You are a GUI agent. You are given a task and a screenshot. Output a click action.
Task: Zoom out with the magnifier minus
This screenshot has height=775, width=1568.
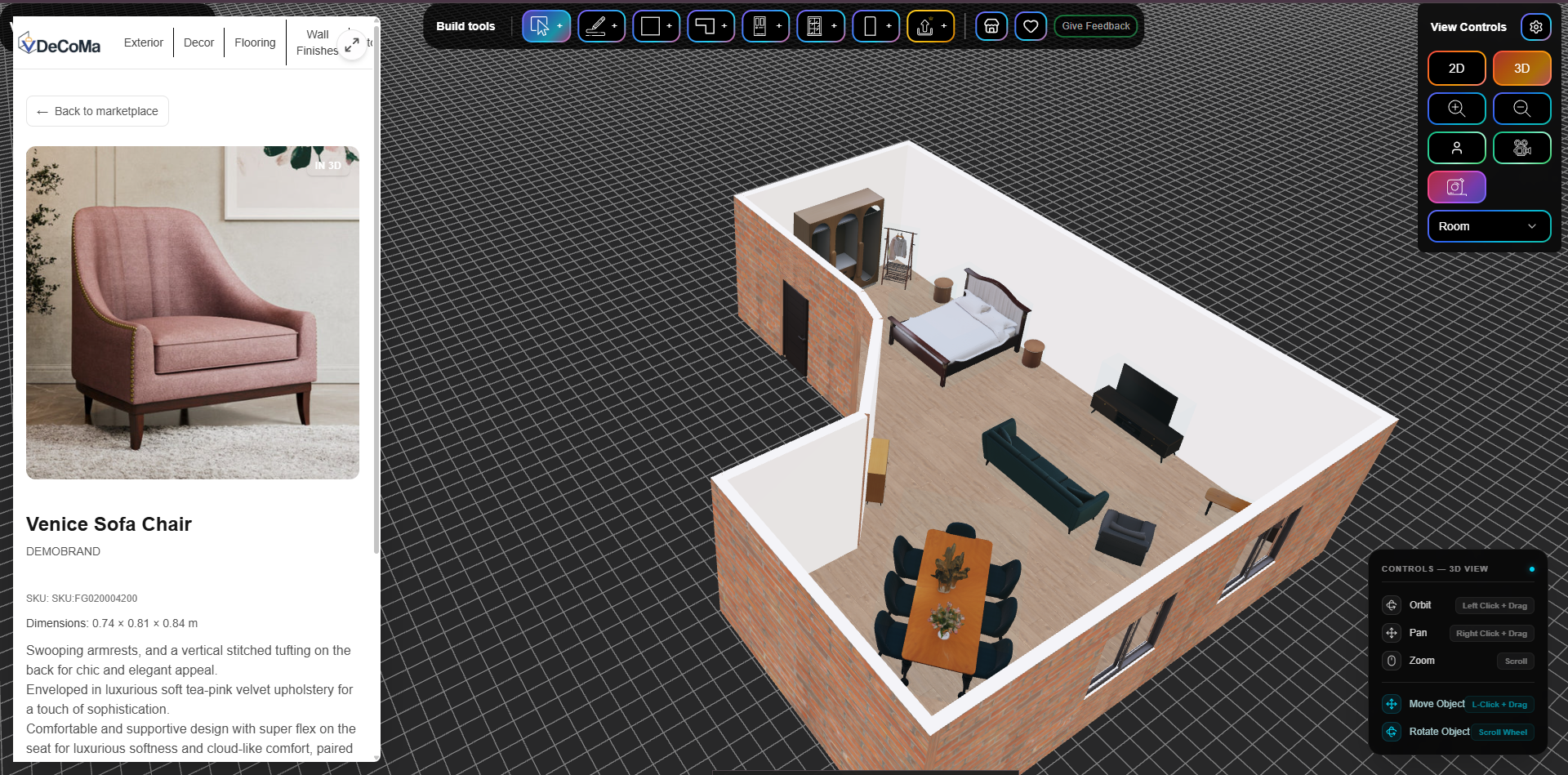coord(1521,109)
